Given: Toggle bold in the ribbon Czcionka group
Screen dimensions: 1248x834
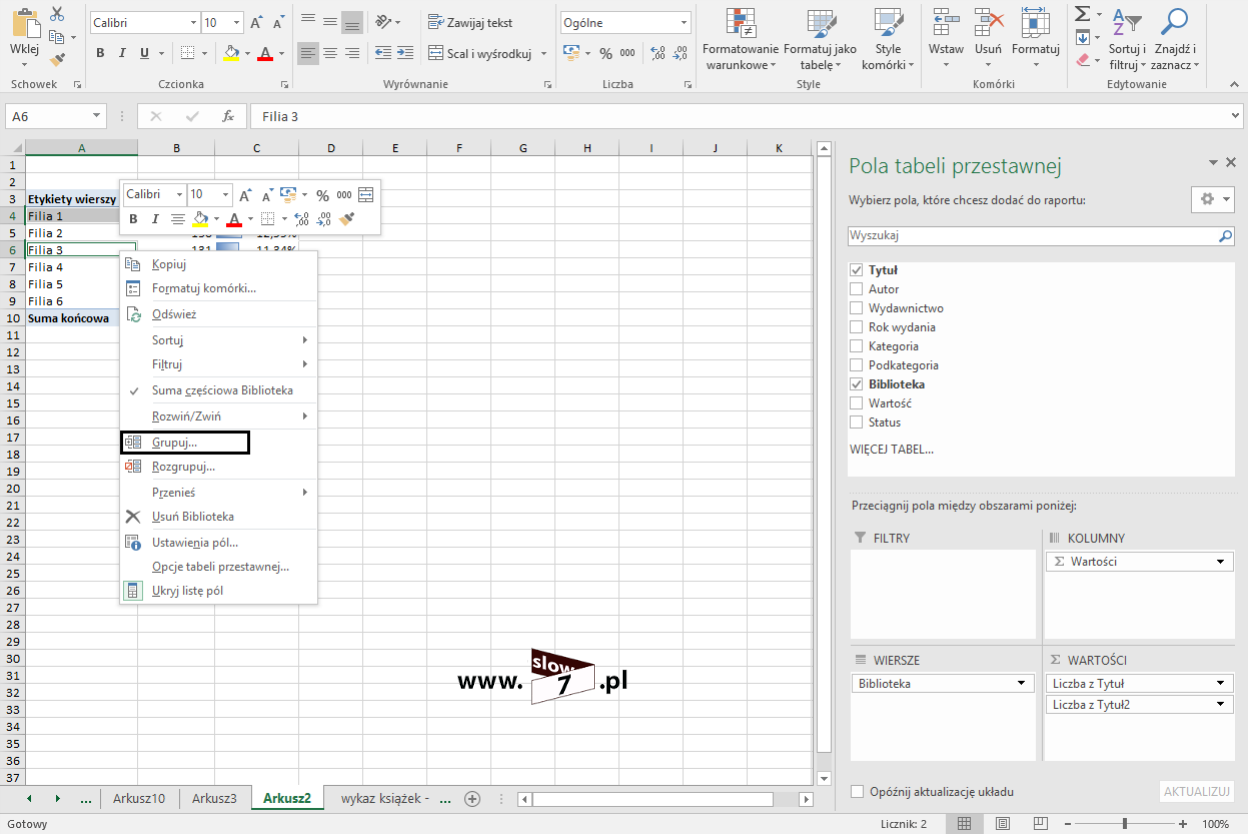Looking at the screenshot, I should coord(100,53).
